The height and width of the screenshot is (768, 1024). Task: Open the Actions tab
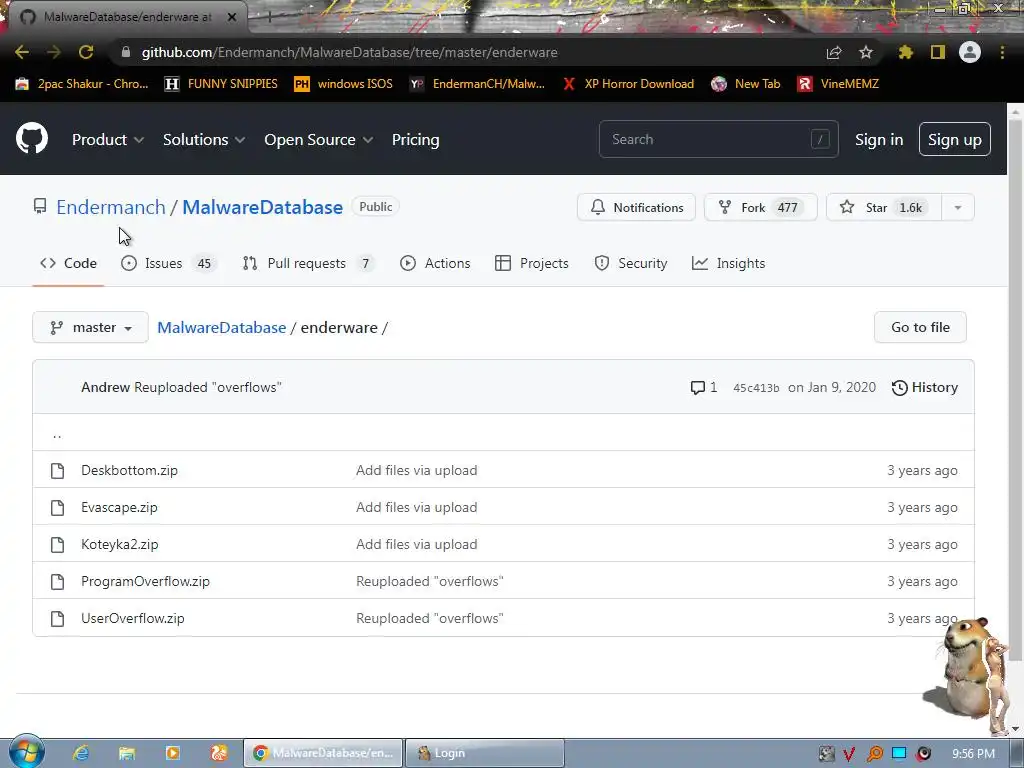(x=435, y=263)
